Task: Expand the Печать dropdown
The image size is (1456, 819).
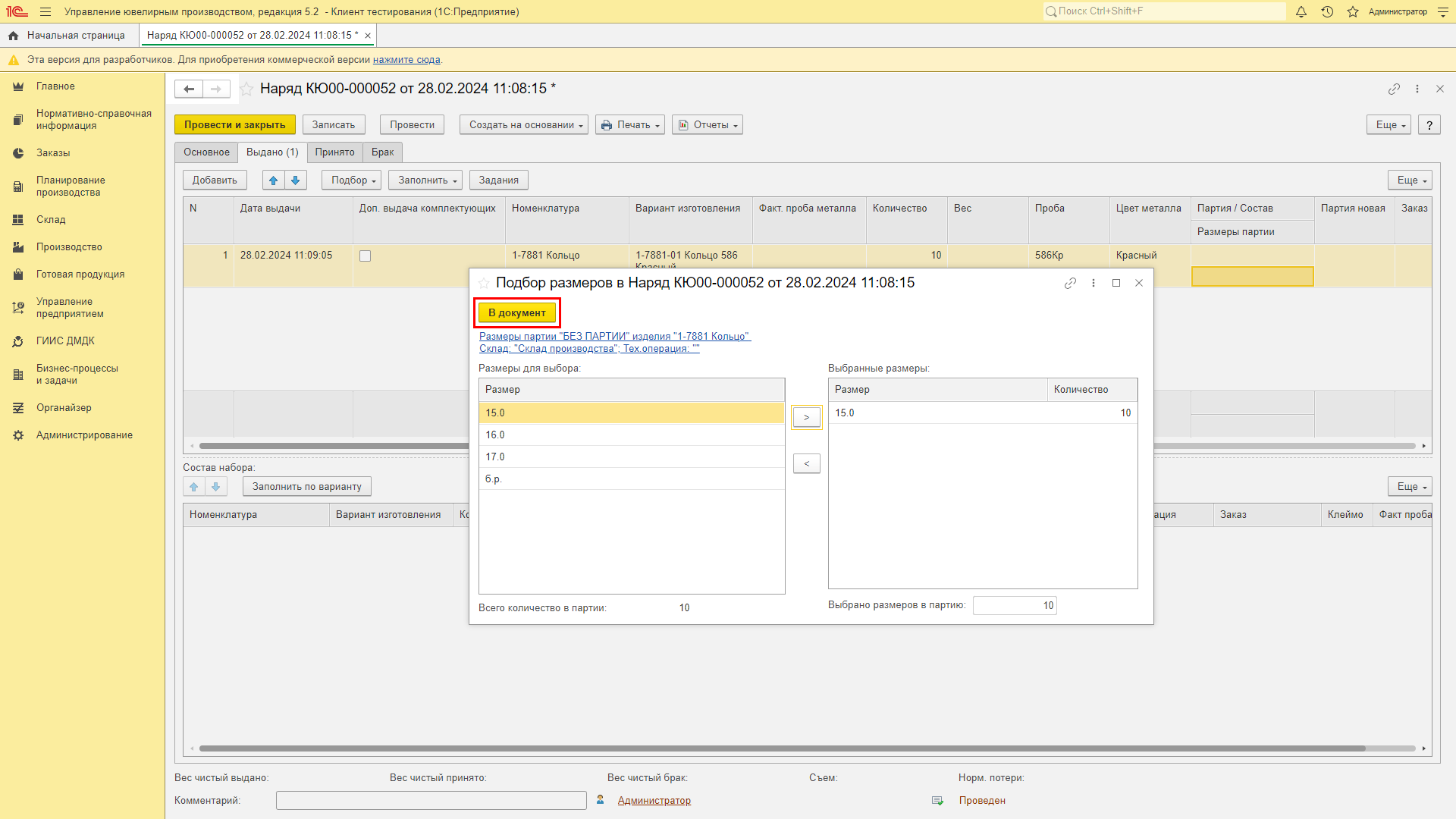Action: [630, 125]
